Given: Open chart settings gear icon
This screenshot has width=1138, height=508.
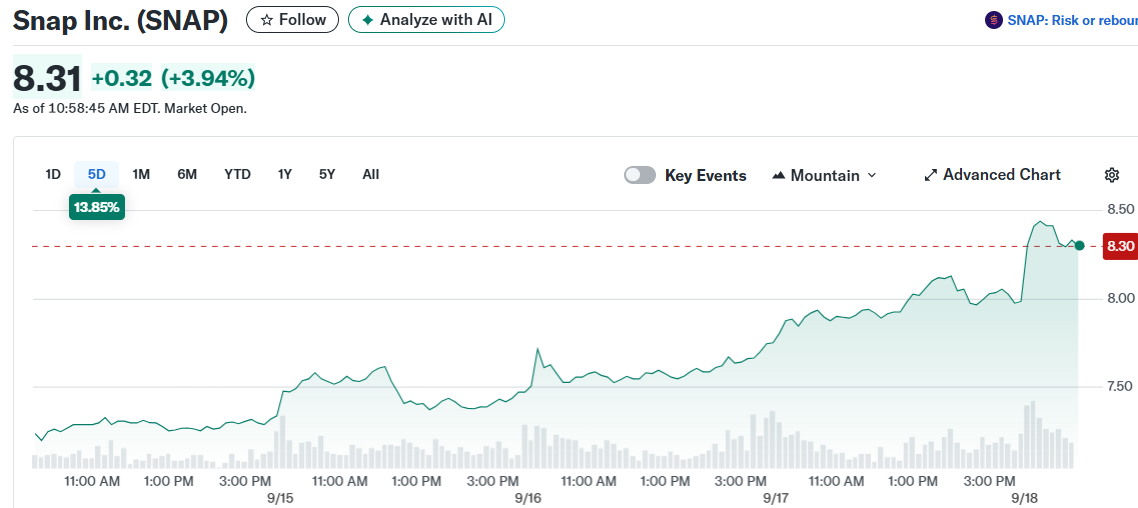Looking at the screenshot, I should (x=1111, y=175).
